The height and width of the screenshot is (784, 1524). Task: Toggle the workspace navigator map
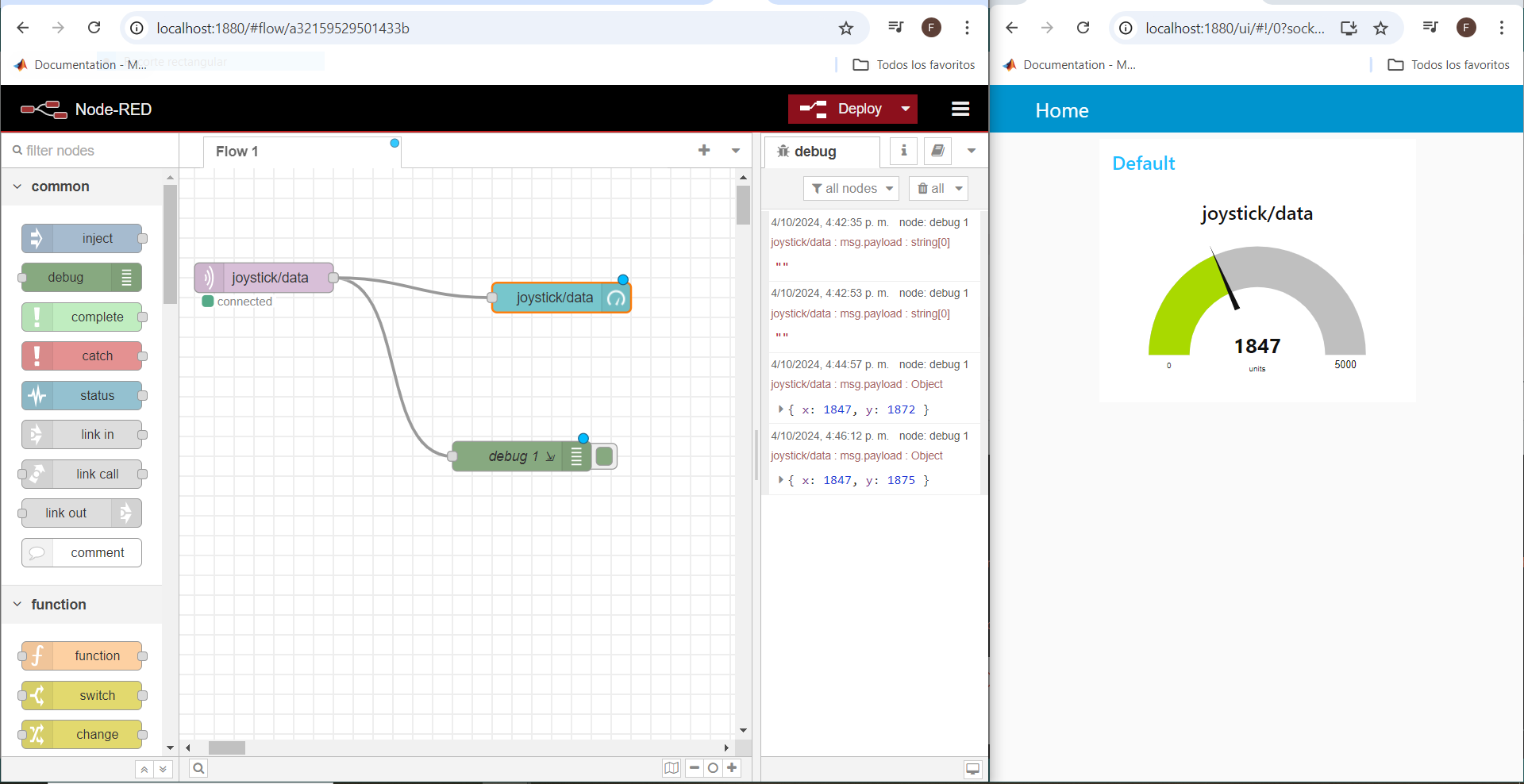[672, 767]
